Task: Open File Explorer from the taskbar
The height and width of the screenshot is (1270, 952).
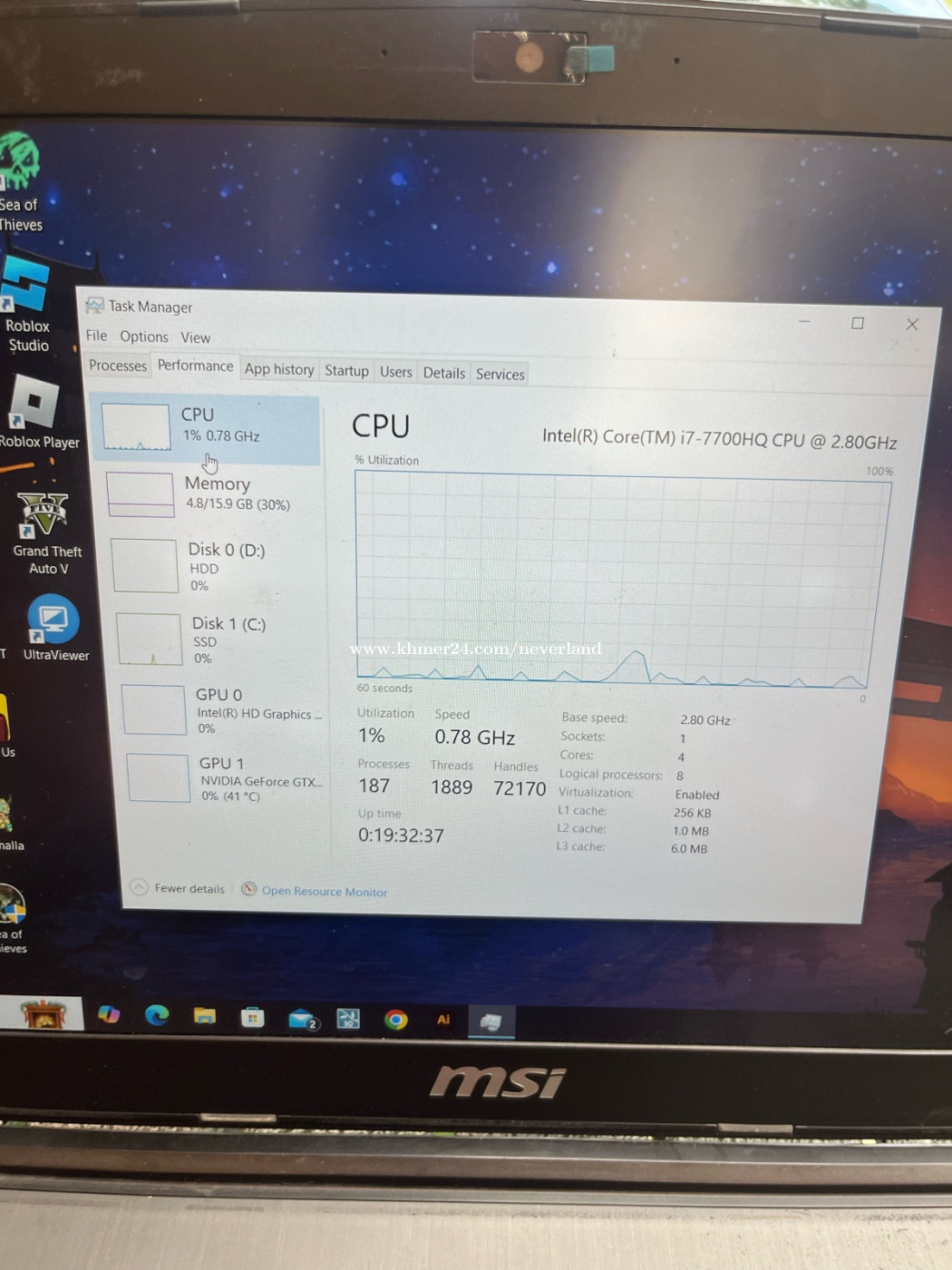Action: [205, 1016]
